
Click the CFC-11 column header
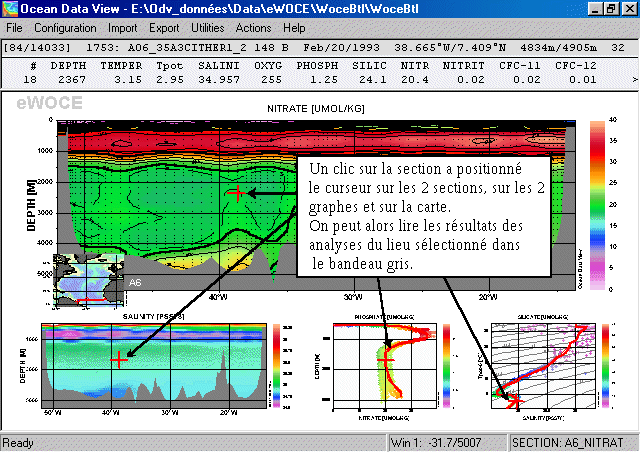coord(520,66)
